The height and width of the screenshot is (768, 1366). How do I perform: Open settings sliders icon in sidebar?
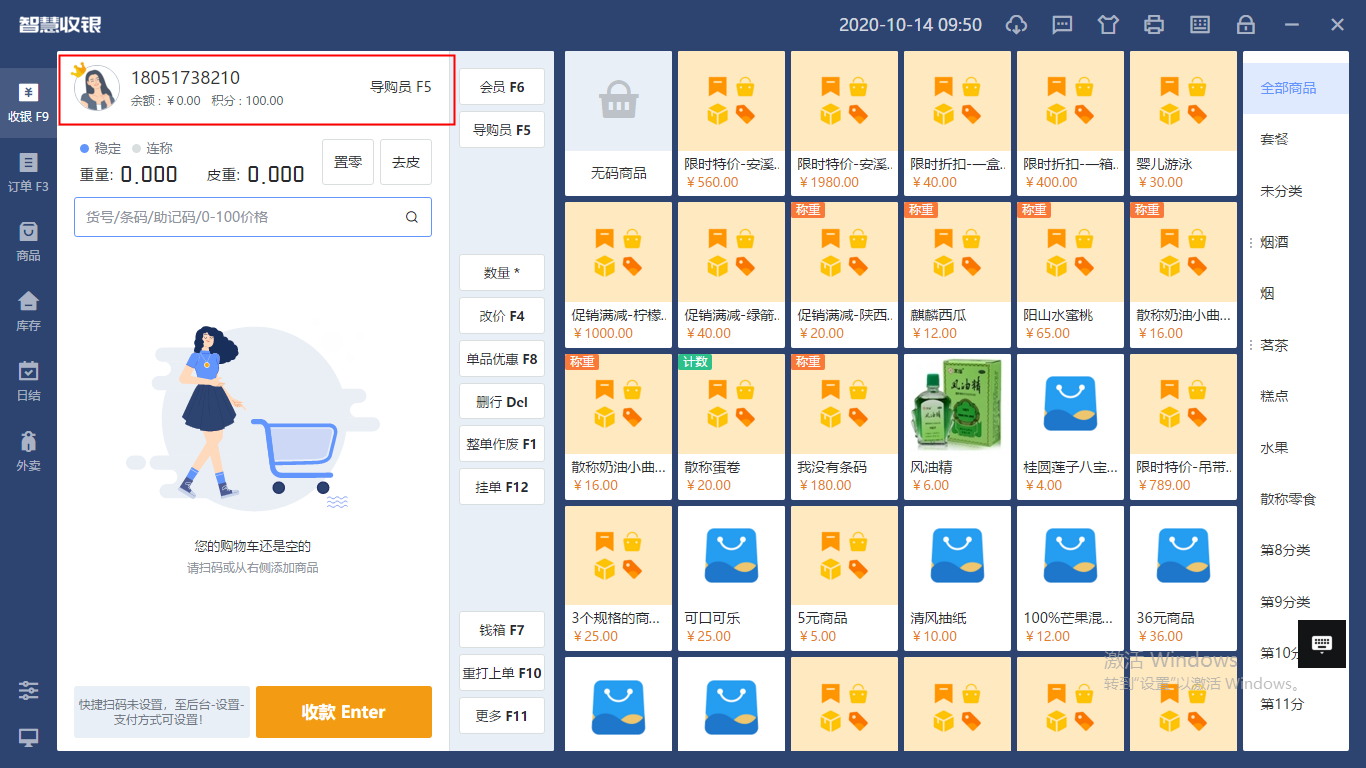click(28, 690)
